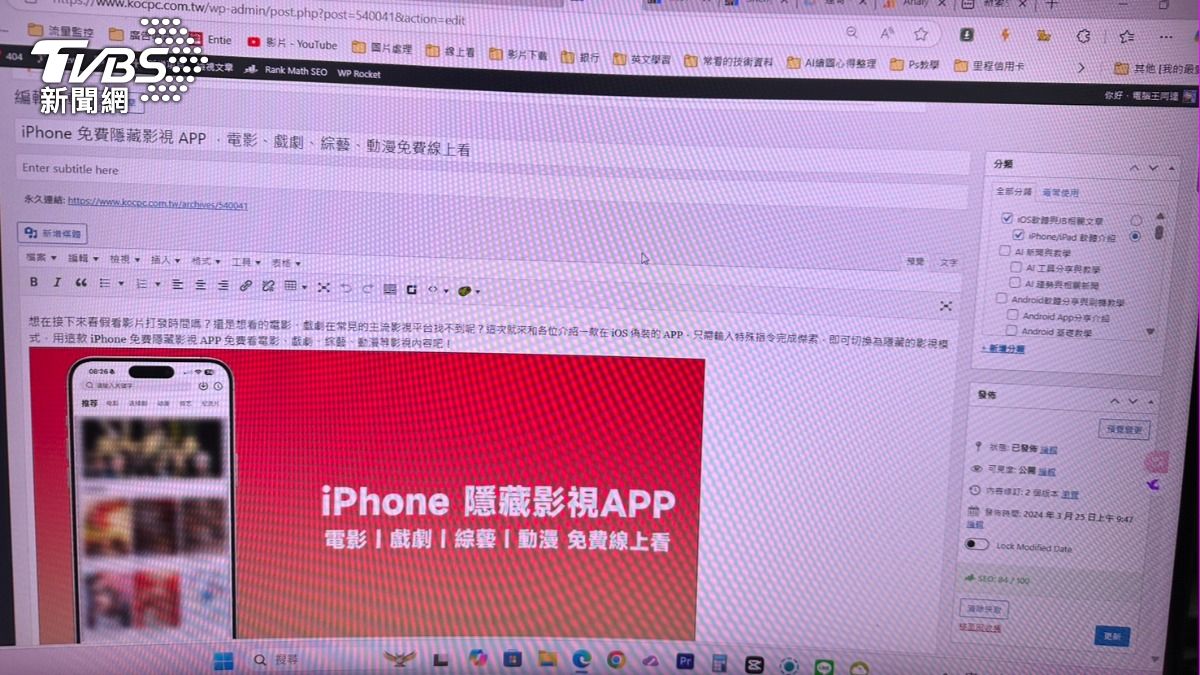This screenshot has height=675, width=1200.
Task: Open CapCut from the taskbar
Action: (x=754, y=662)
